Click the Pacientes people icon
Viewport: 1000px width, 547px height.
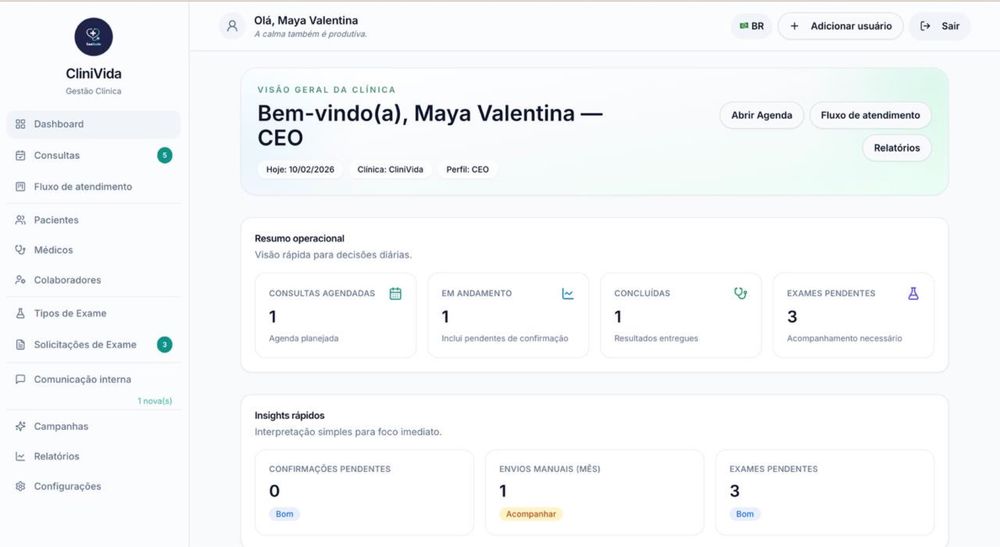point(20,219)
